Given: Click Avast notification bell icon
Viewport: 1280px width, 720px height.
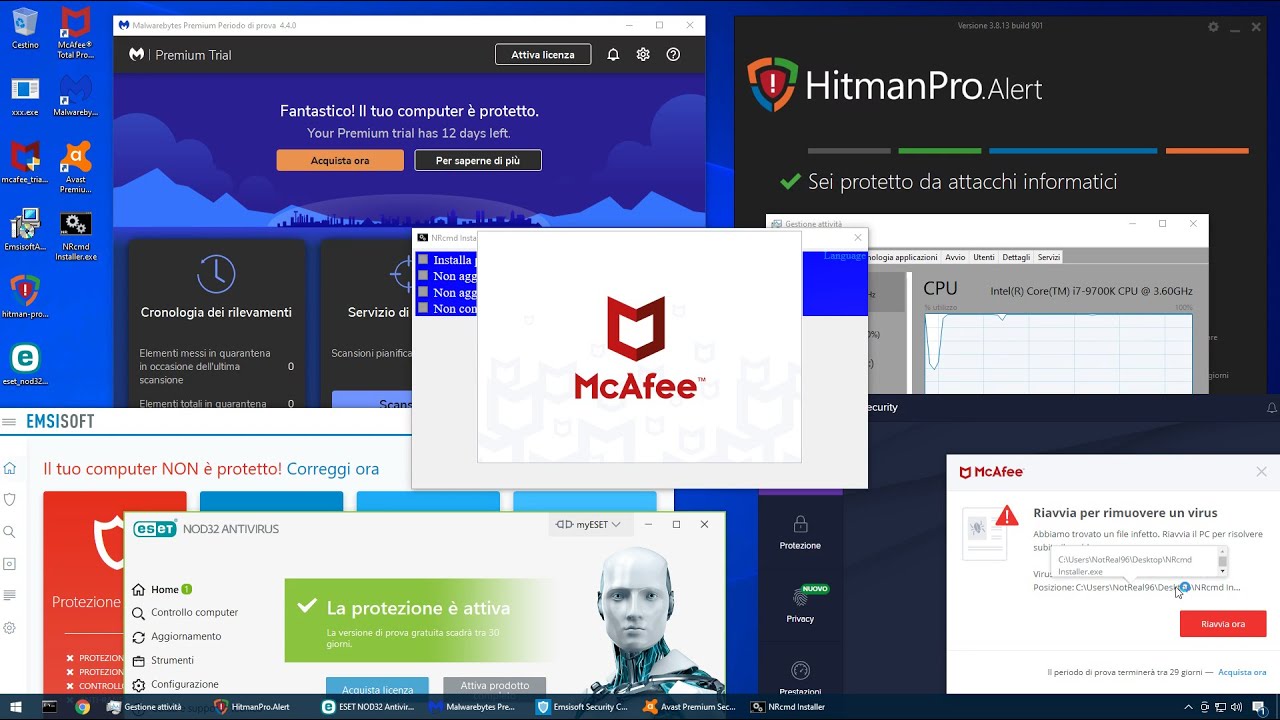Looking at the screenshot, I should (x=1272, y=407).
